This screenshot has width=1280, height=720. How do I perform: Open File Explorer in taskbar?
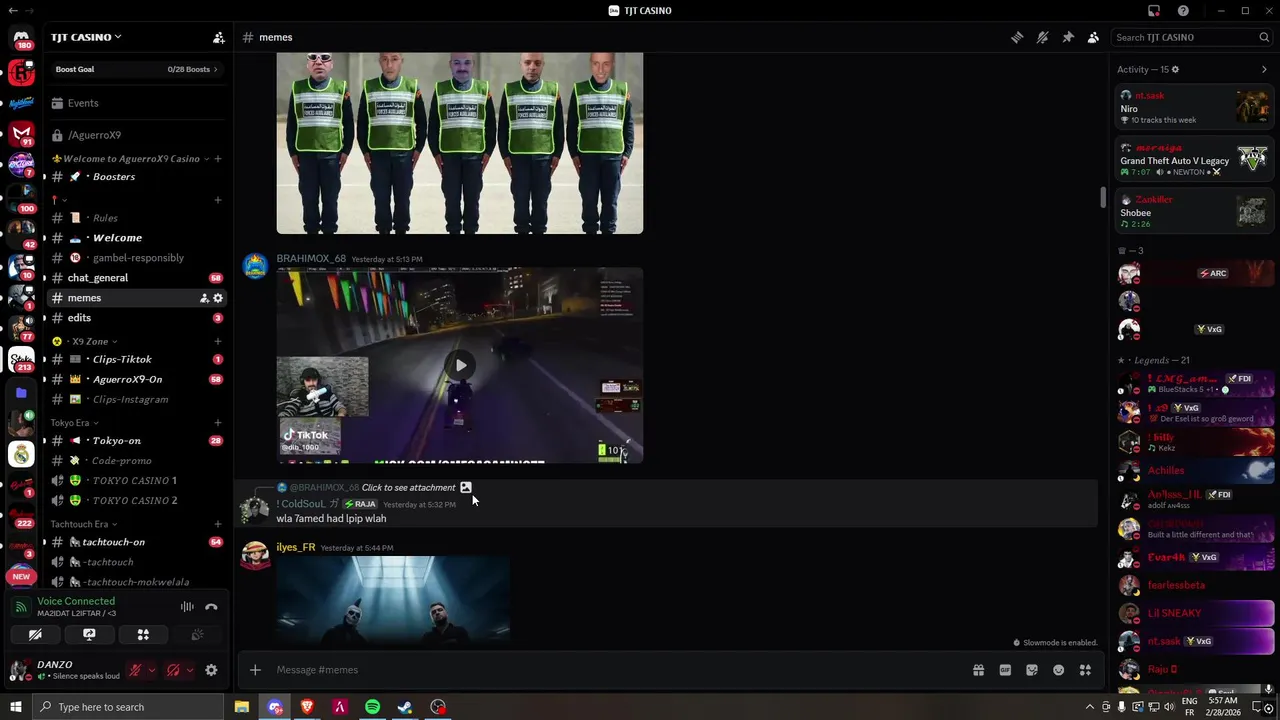242,707
